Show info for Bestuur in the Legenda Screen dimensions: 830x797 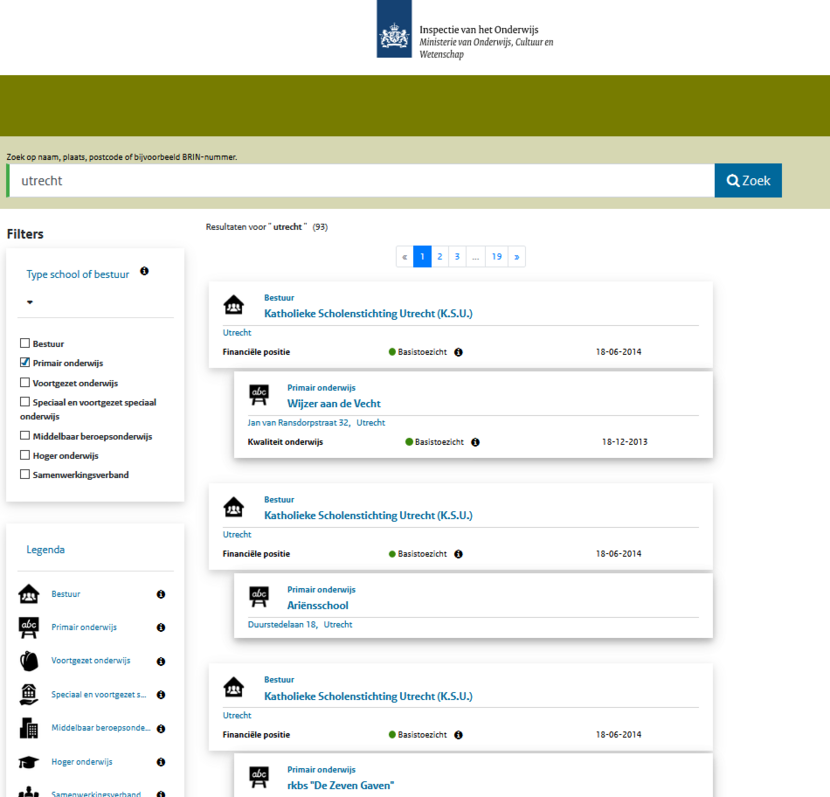point(161,594)
